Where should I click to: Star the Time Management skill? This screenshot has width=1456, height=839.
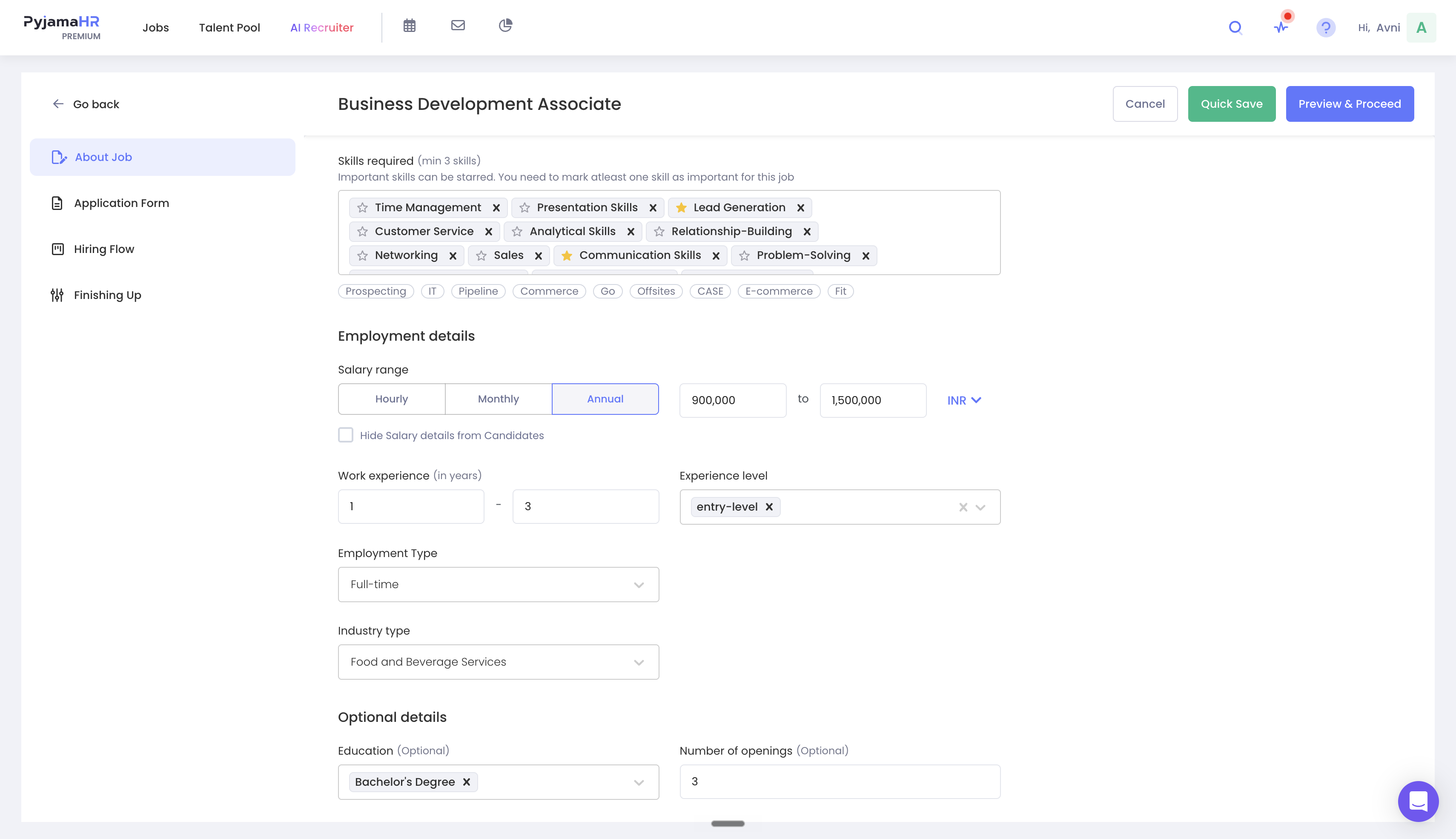362,207
